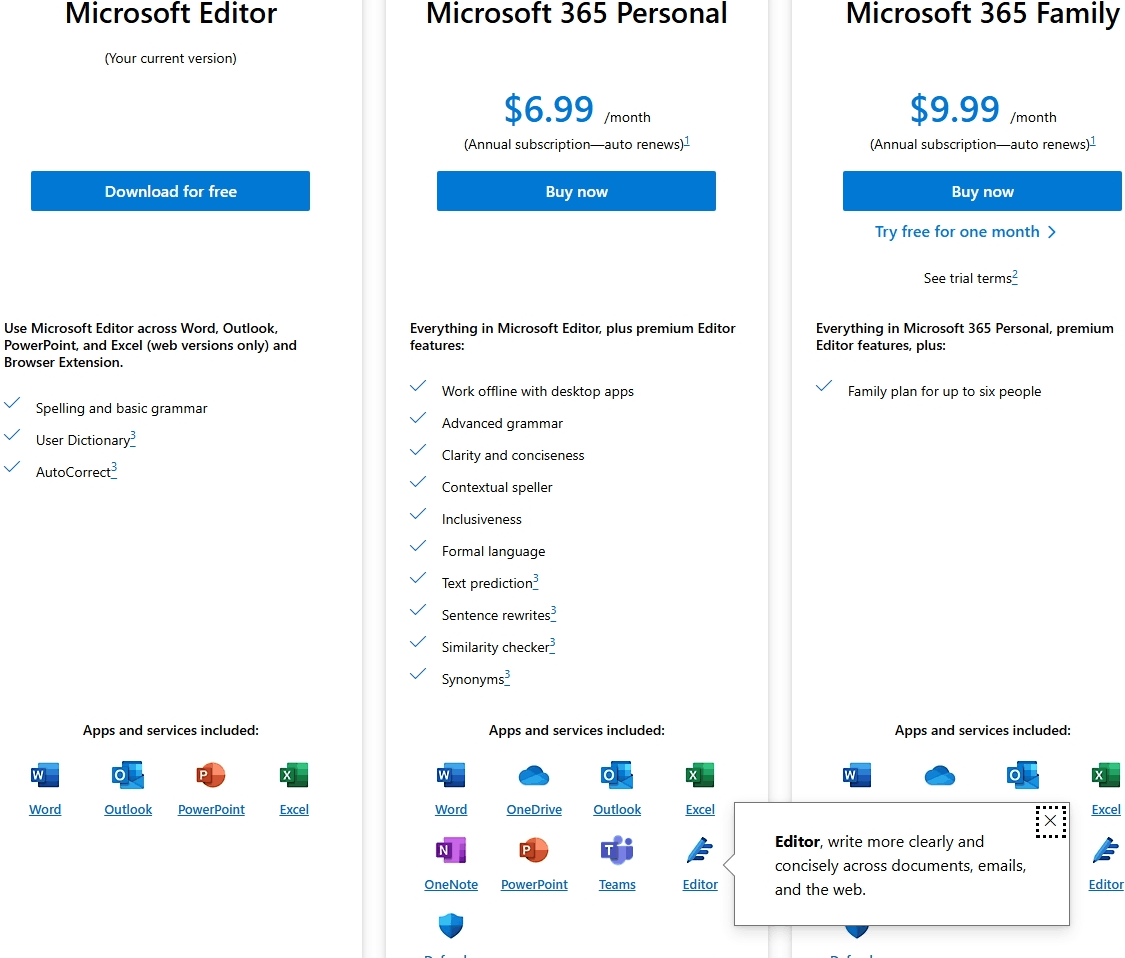This screenshot has width=1125, height=958.
Task: Click the PowerPoint icon in Microsoft Editor column
Action: [x=211, y=775]
